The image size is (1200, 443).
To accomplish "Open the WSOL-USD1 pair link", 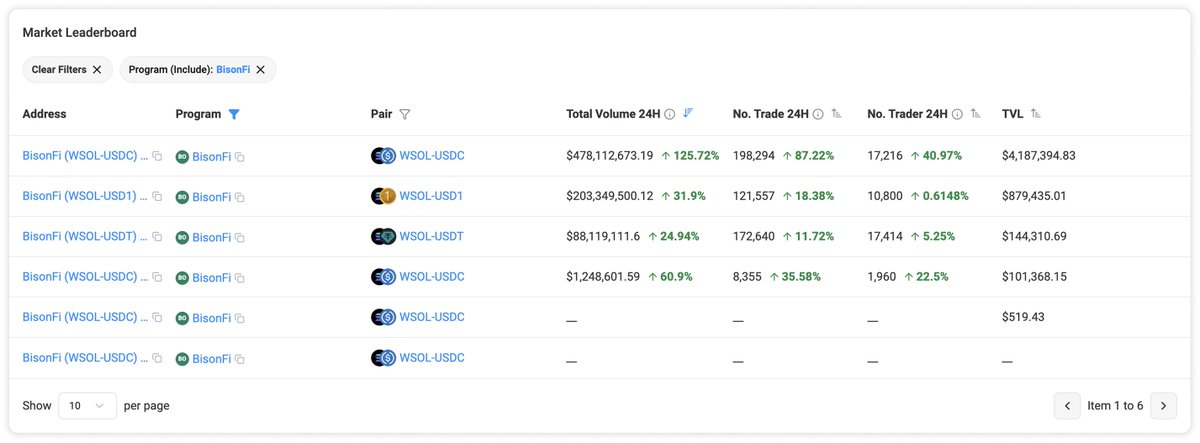I will (431, 196).
